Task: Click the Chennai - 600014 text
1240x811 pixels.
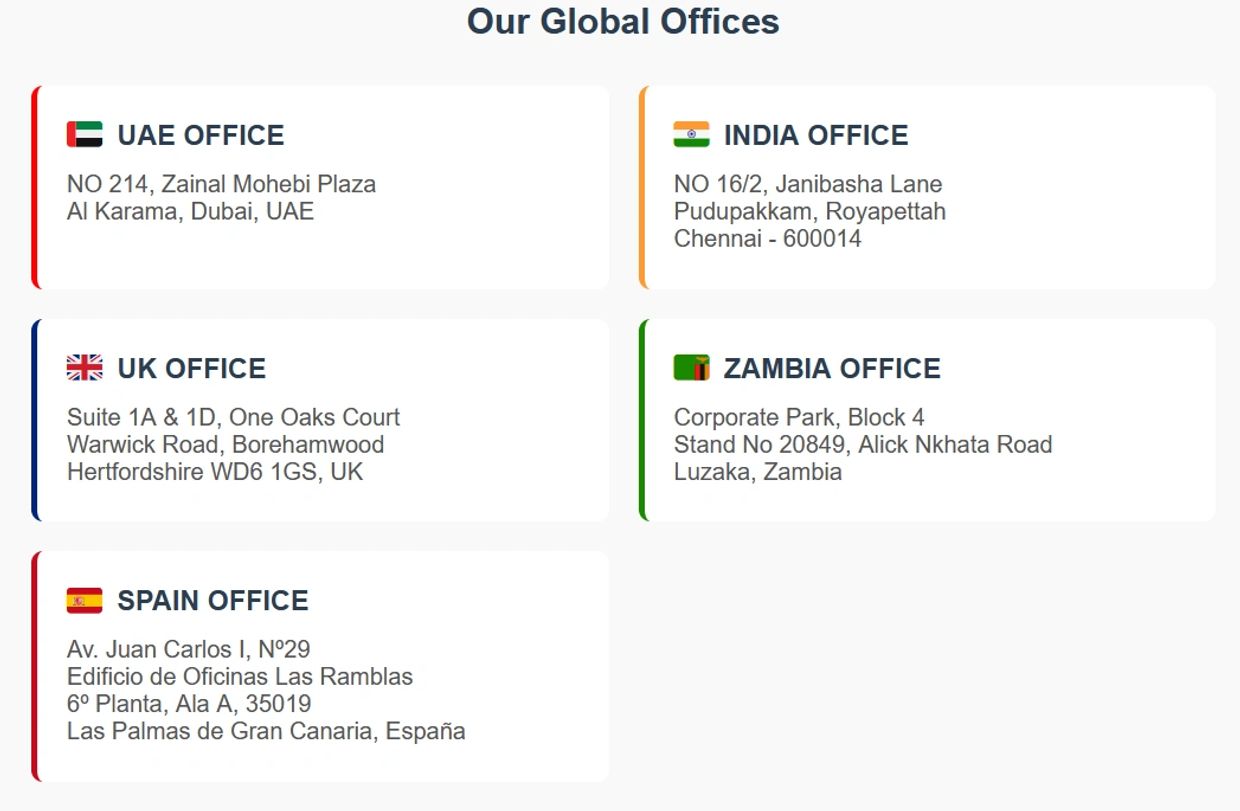Action: coord(767,238)
